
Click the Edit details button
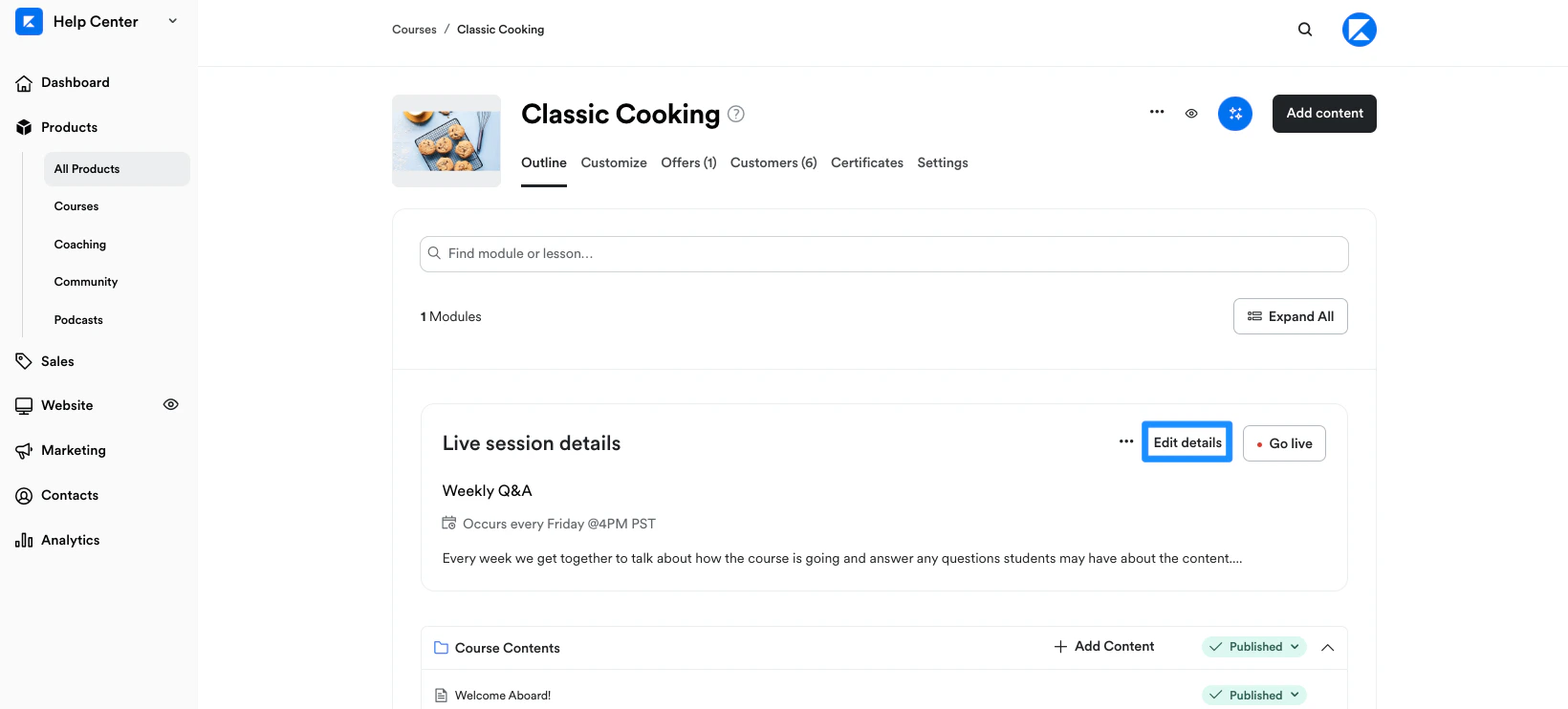[1187, 442]
